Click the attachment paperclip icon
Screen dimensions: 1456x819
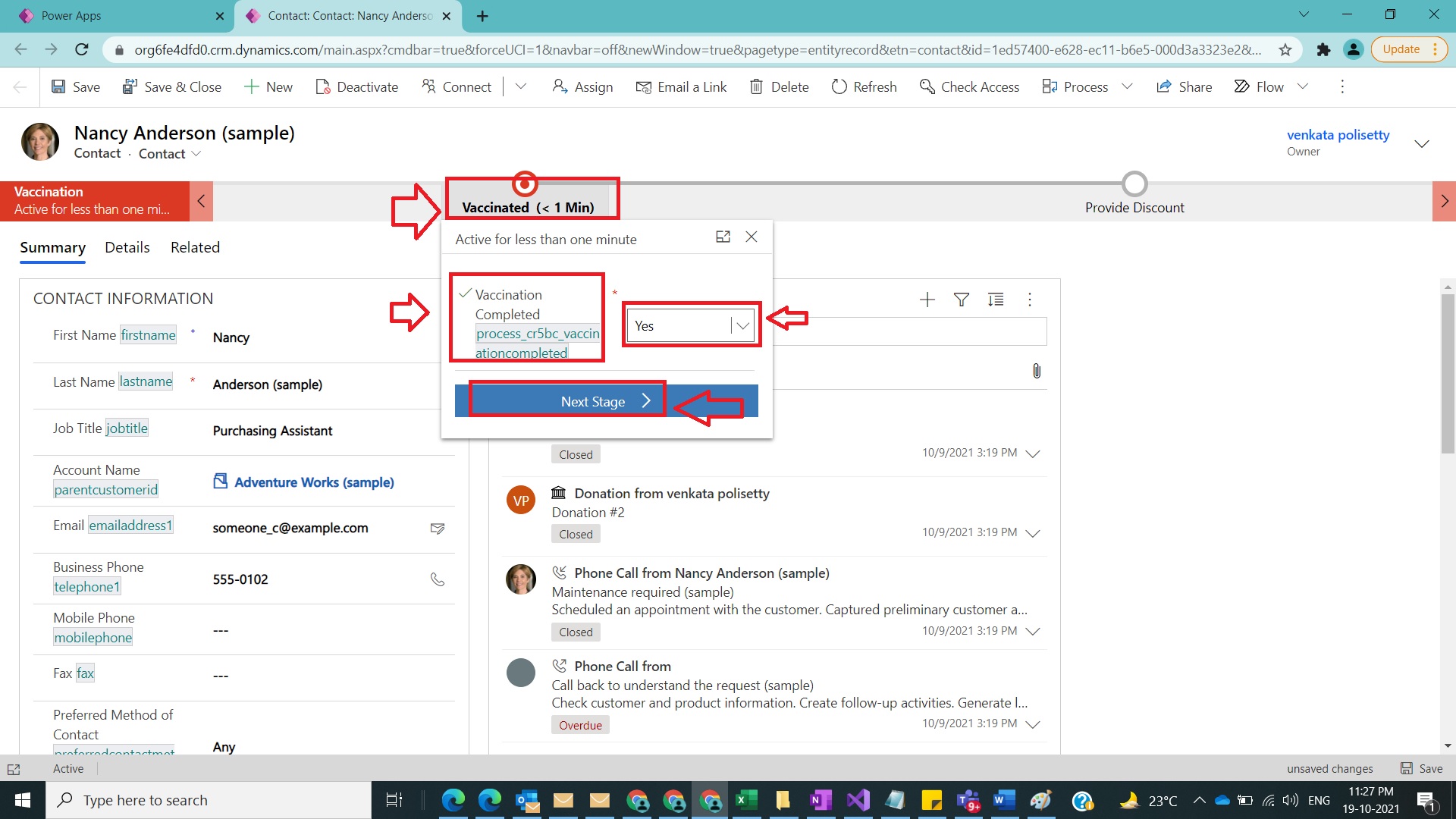click(1037, 371)
